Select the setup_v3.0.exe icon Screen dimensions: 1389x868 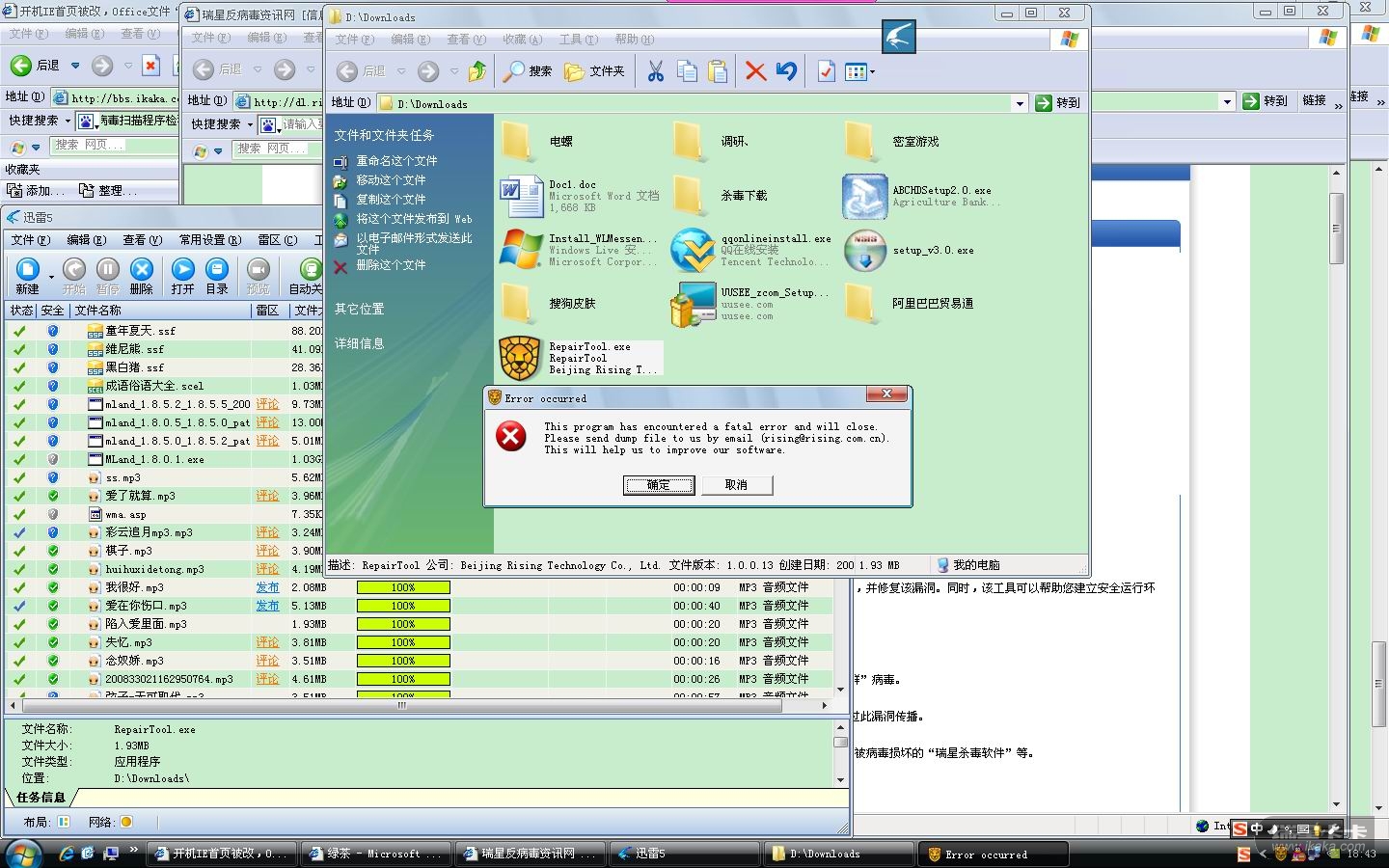[x=864, y=250]
